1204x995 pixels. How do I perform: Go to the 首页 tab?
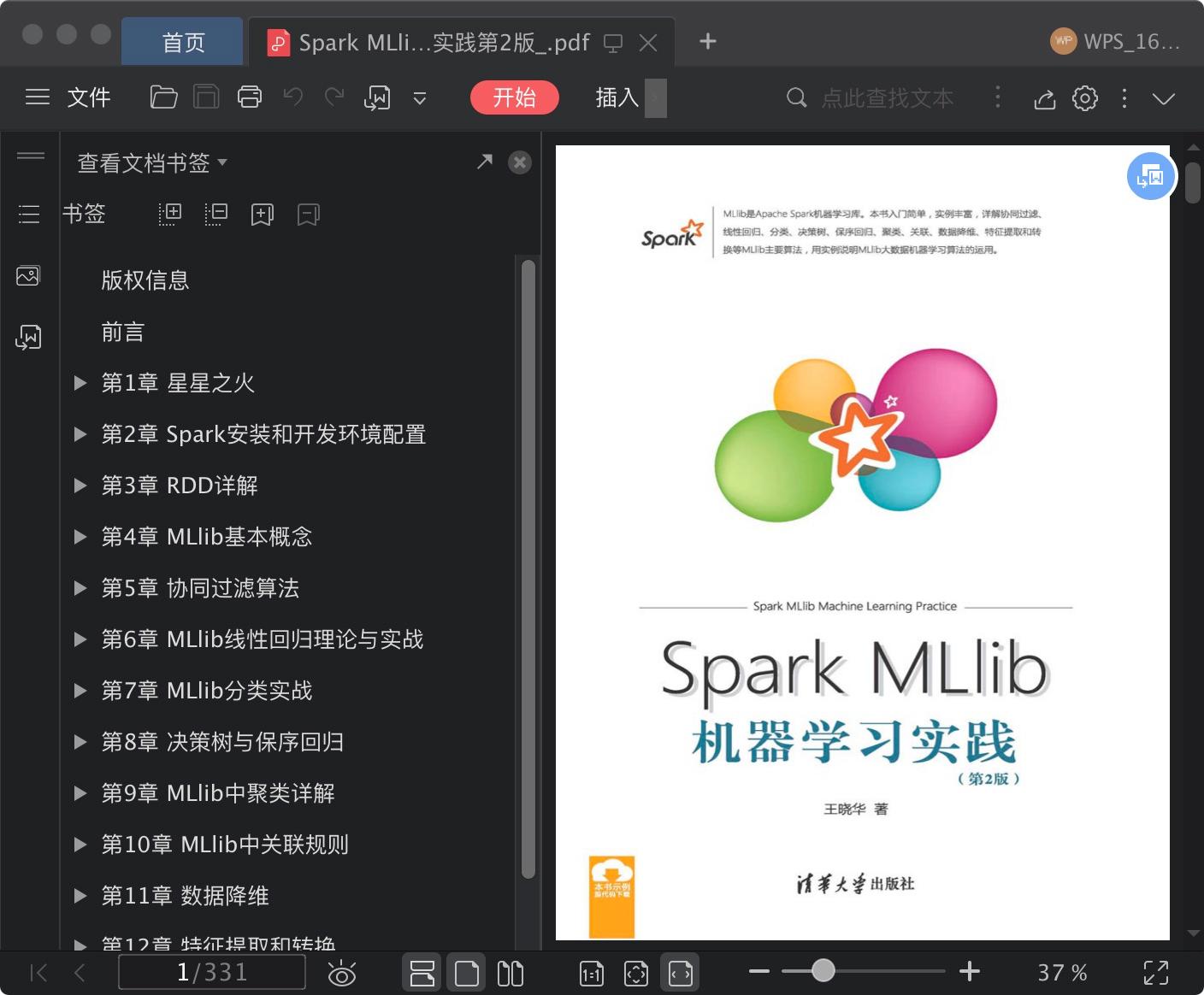click(x=183, y=42)
